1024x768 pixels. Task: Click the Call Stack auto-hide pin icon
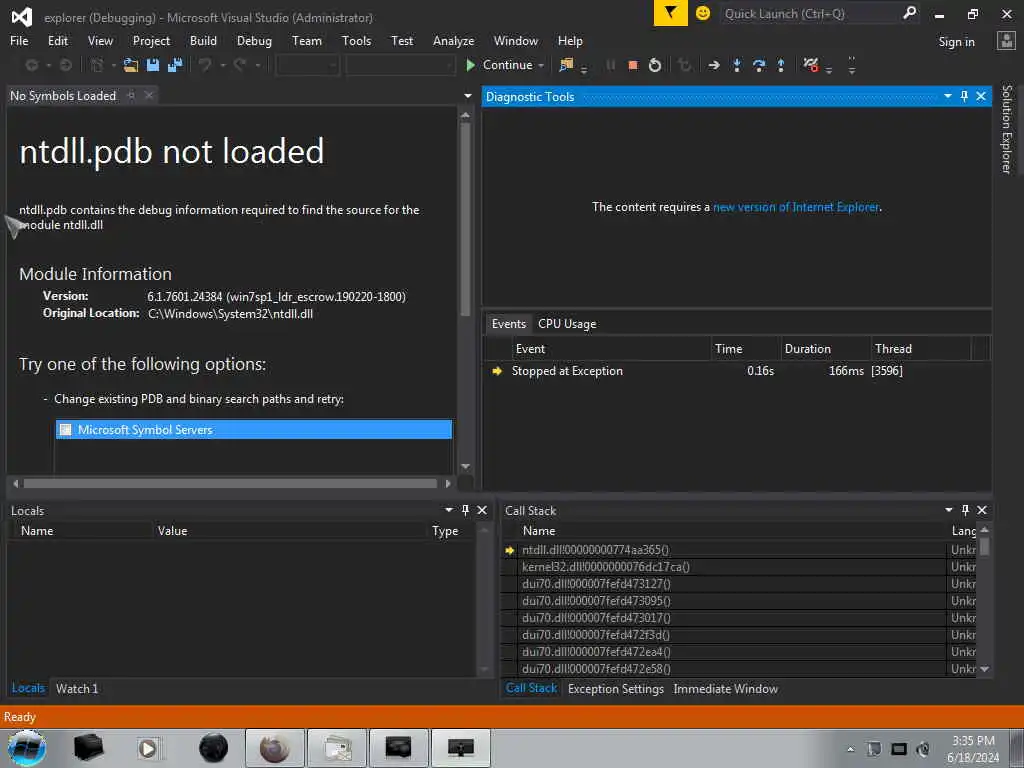coord(965,510)
